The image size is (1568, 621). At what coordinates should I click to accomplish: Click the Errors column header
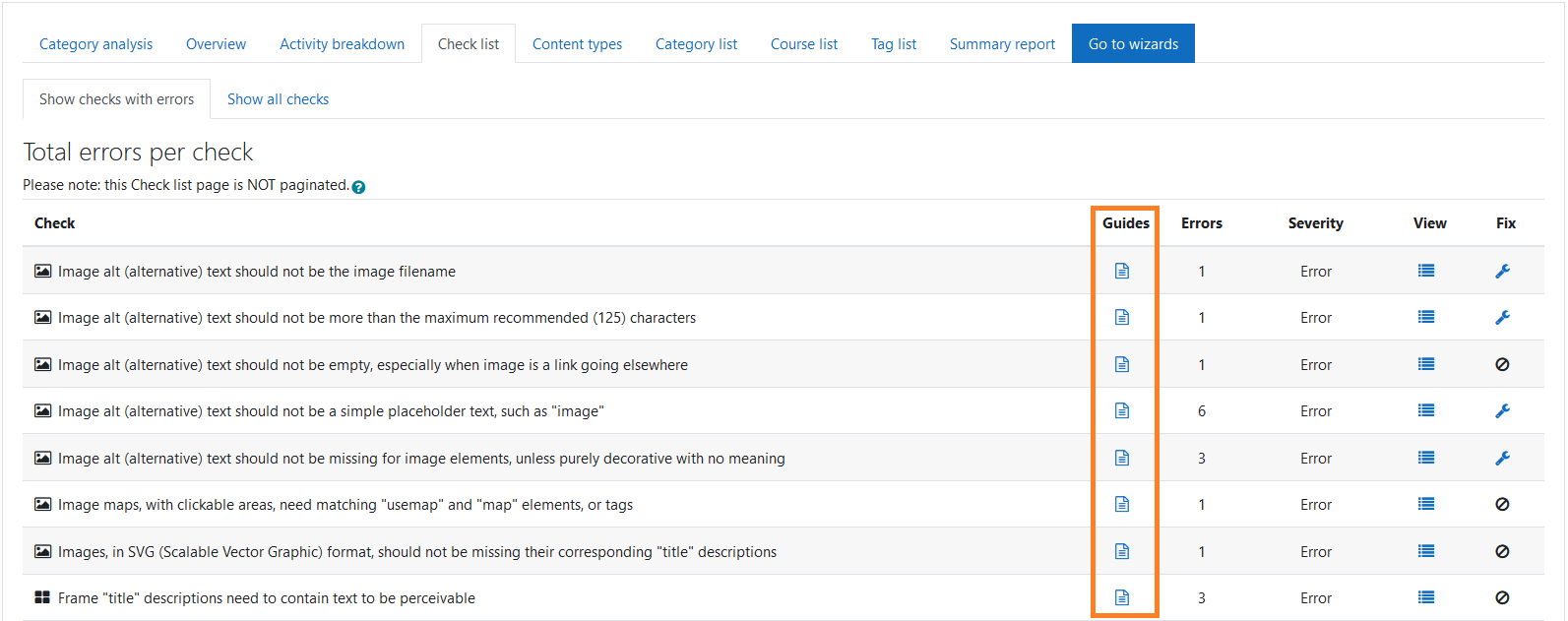pyautogui.click(x=1202, y=223)
